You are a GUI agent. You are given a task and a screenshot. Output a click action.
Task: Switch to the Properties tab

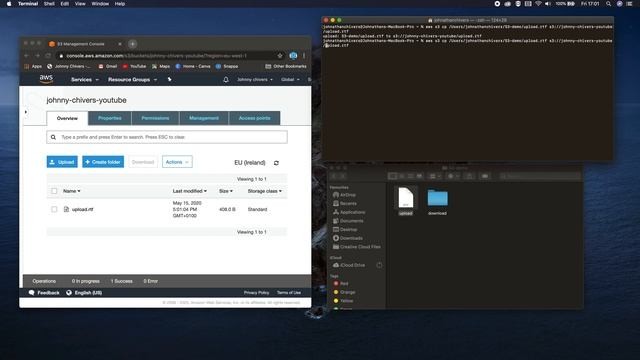click(110, 118)
